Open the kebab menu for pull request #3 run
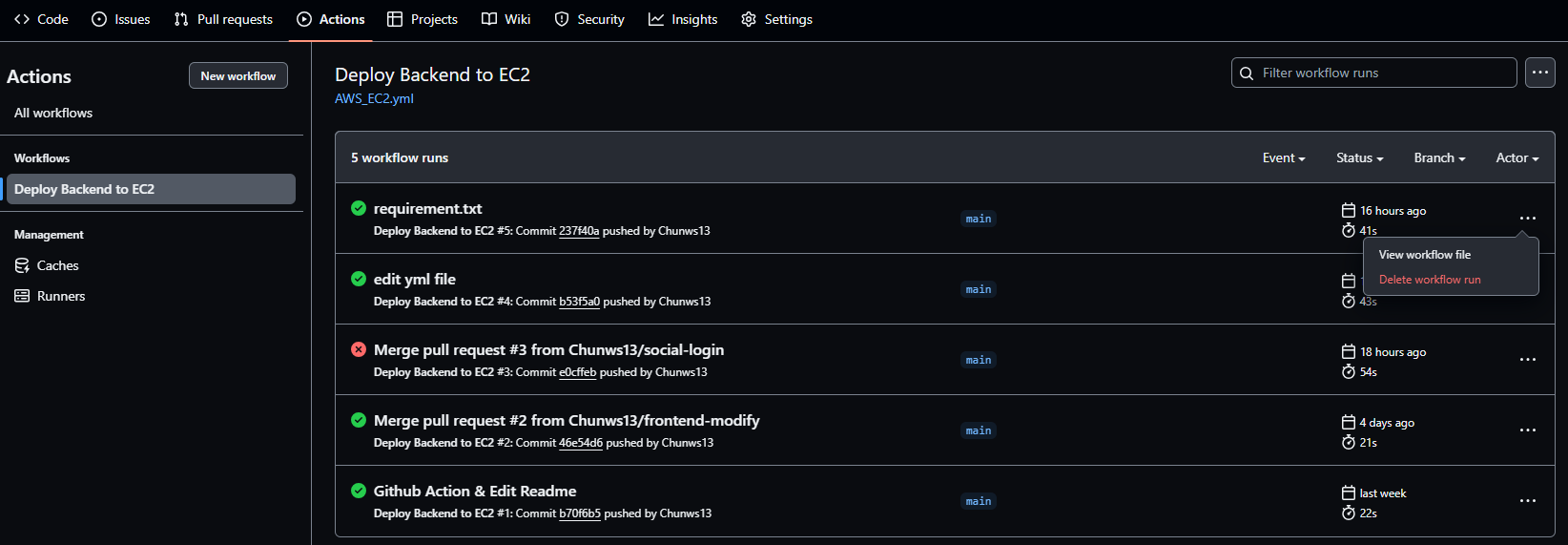Image resolution: width=1568 pixels, height=545 pixels. [x=1528, y=360]
